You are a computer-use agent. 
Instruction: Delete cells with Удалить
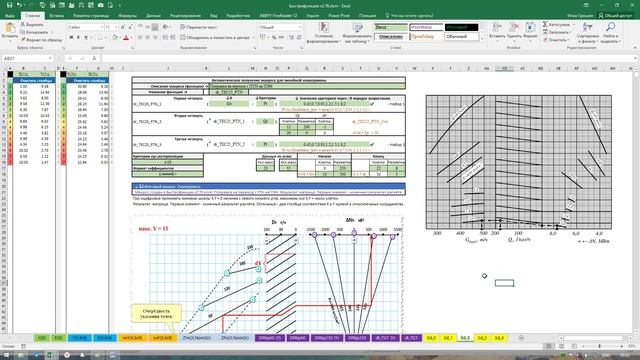point(514,32)
